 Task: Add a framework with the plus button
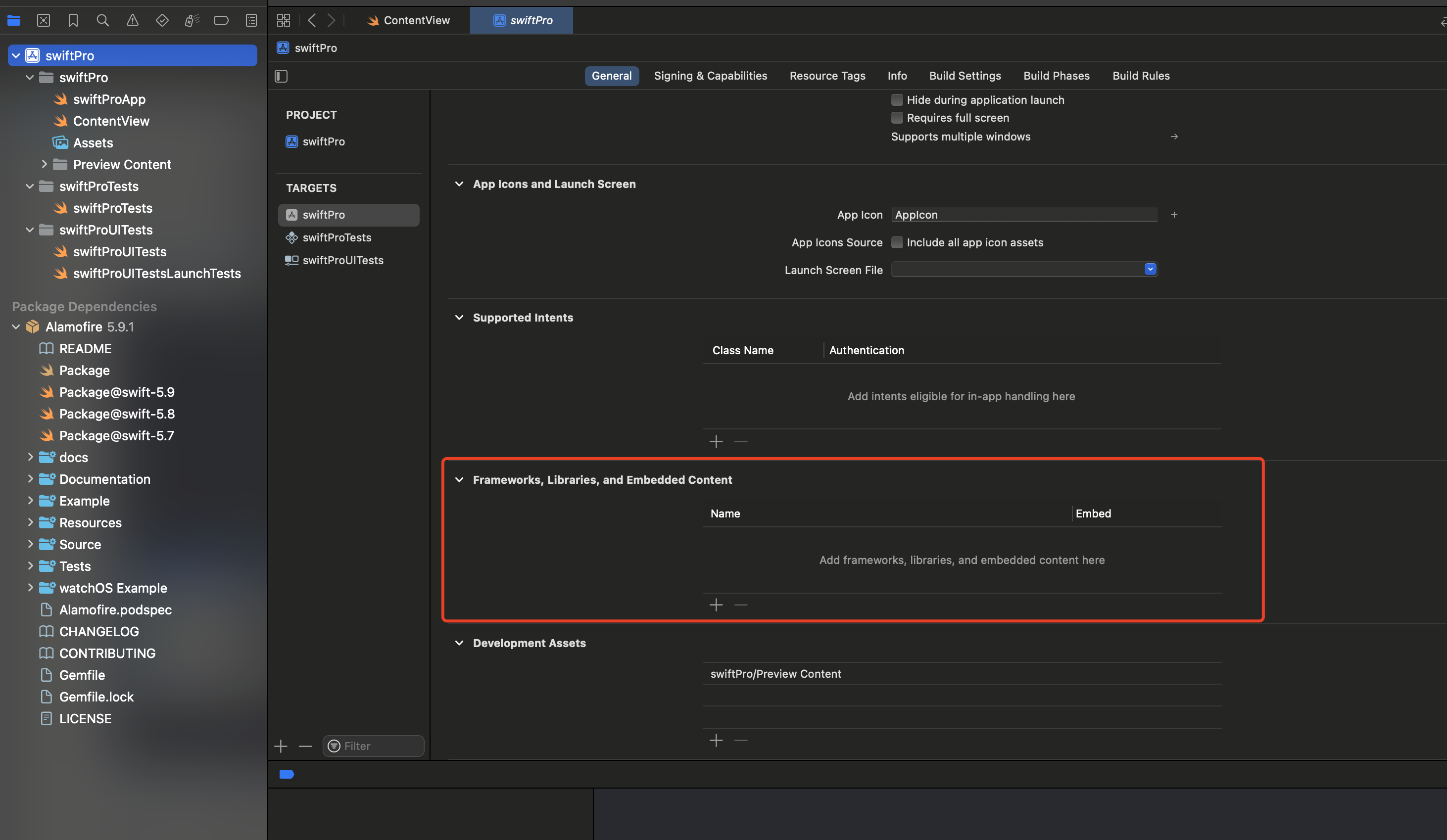click(x=716, y=605)
